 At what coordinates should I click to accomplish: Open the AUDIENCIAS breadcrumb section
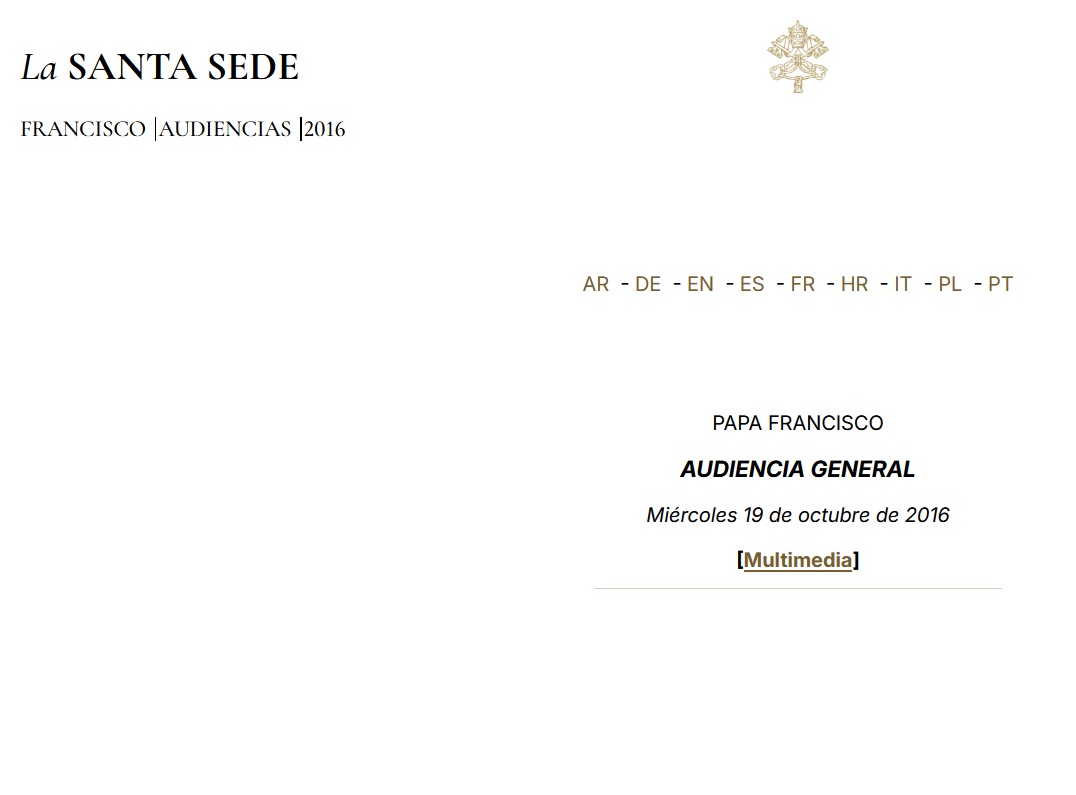pos(226,129)
